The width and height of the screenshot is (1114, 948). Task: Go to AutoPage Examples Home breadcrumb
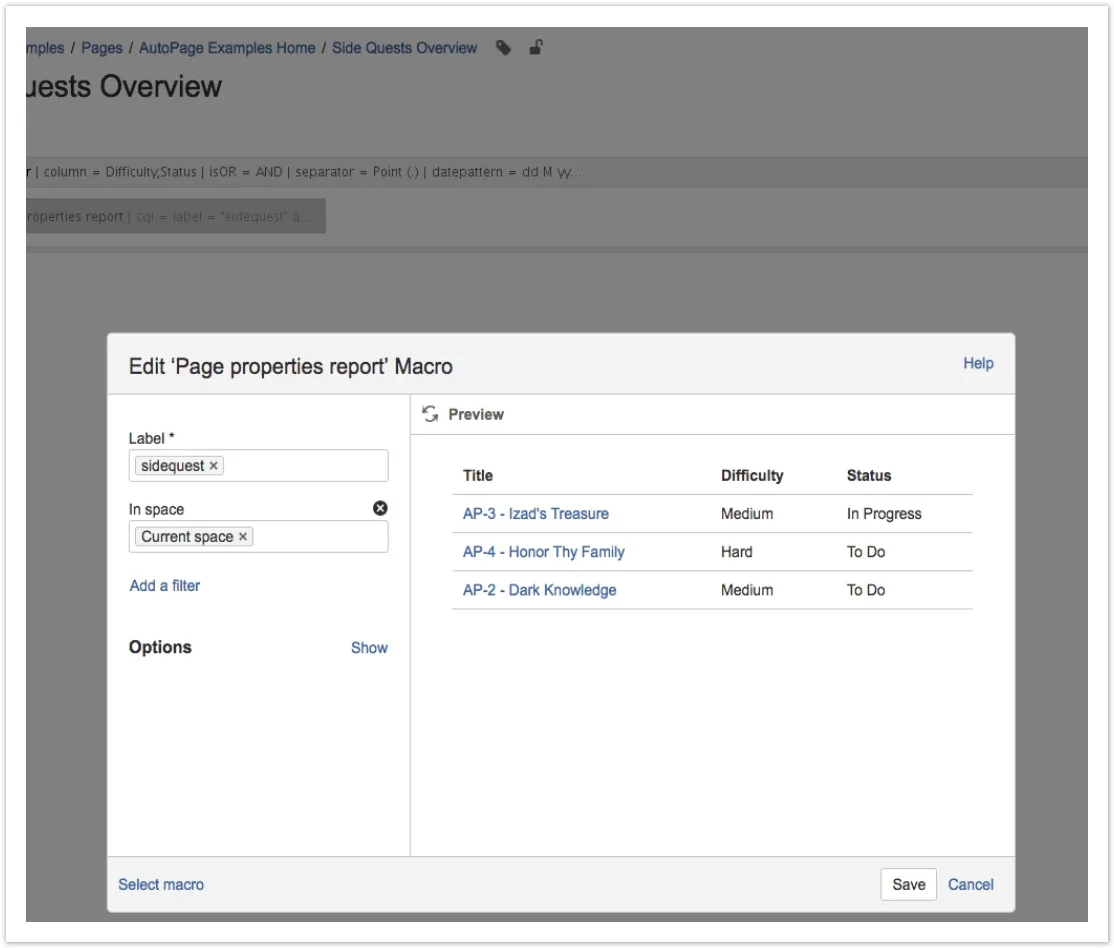pyautogui.click(x=227, y=48)
